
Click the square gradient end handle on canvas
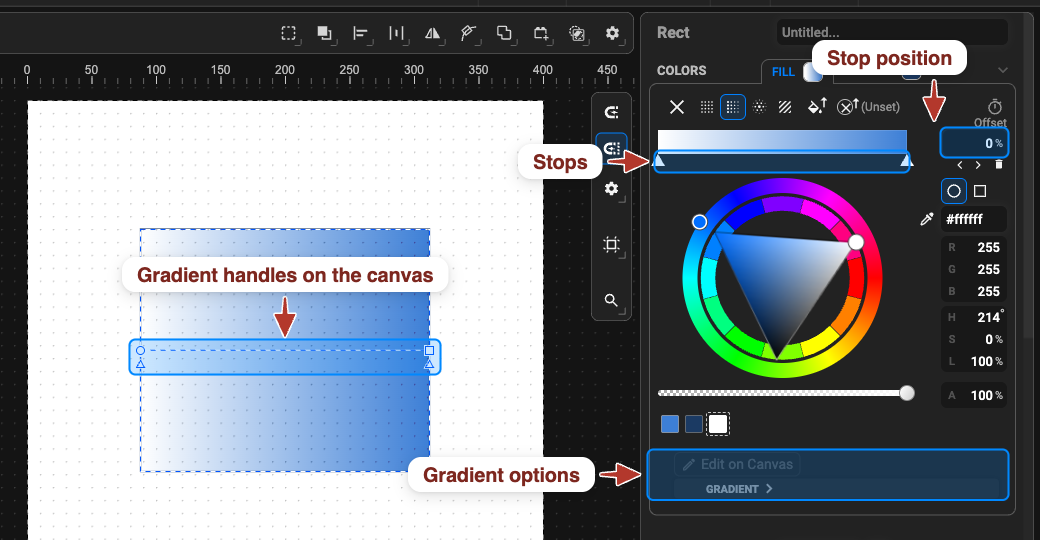click(x=429, y=350)
